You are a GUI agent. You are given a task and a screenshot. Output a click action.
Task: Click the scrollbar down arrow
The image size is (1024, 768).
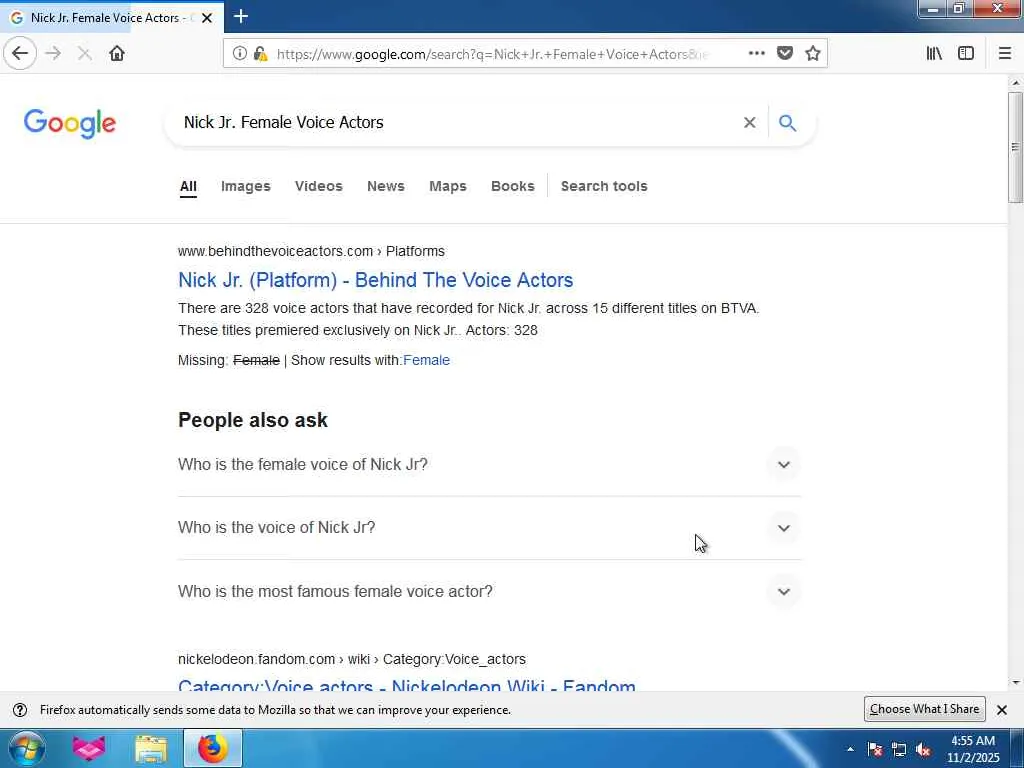(x=1016, y=683)
